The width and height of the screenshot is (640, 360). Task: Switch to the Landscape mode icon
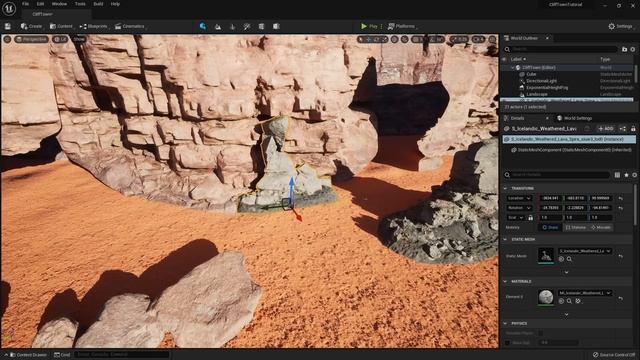pos(218,27)
